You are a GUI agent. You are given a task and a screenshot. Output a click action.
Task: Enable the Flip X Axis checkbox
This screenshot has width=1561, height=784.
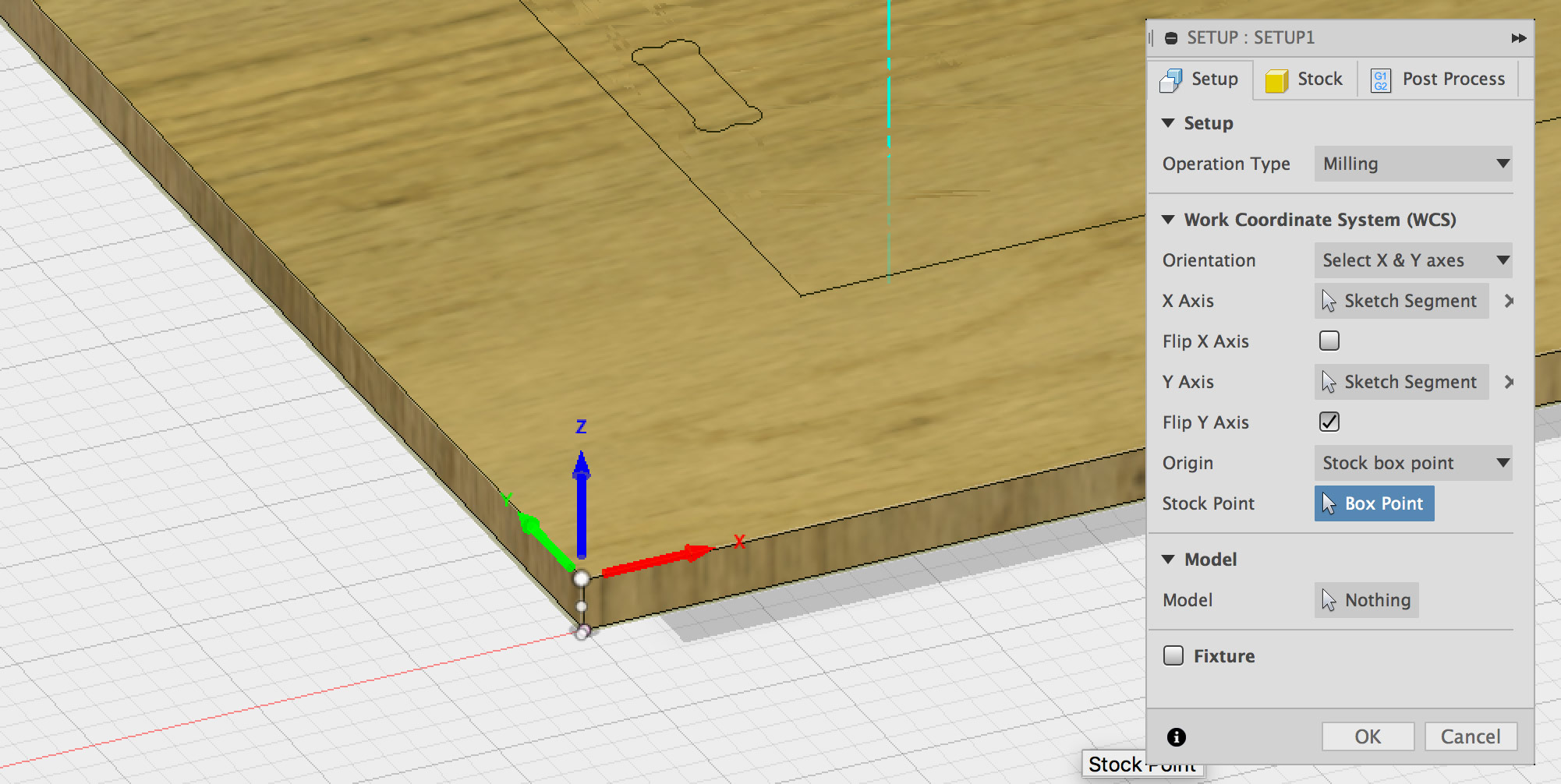click(1329, 341)
